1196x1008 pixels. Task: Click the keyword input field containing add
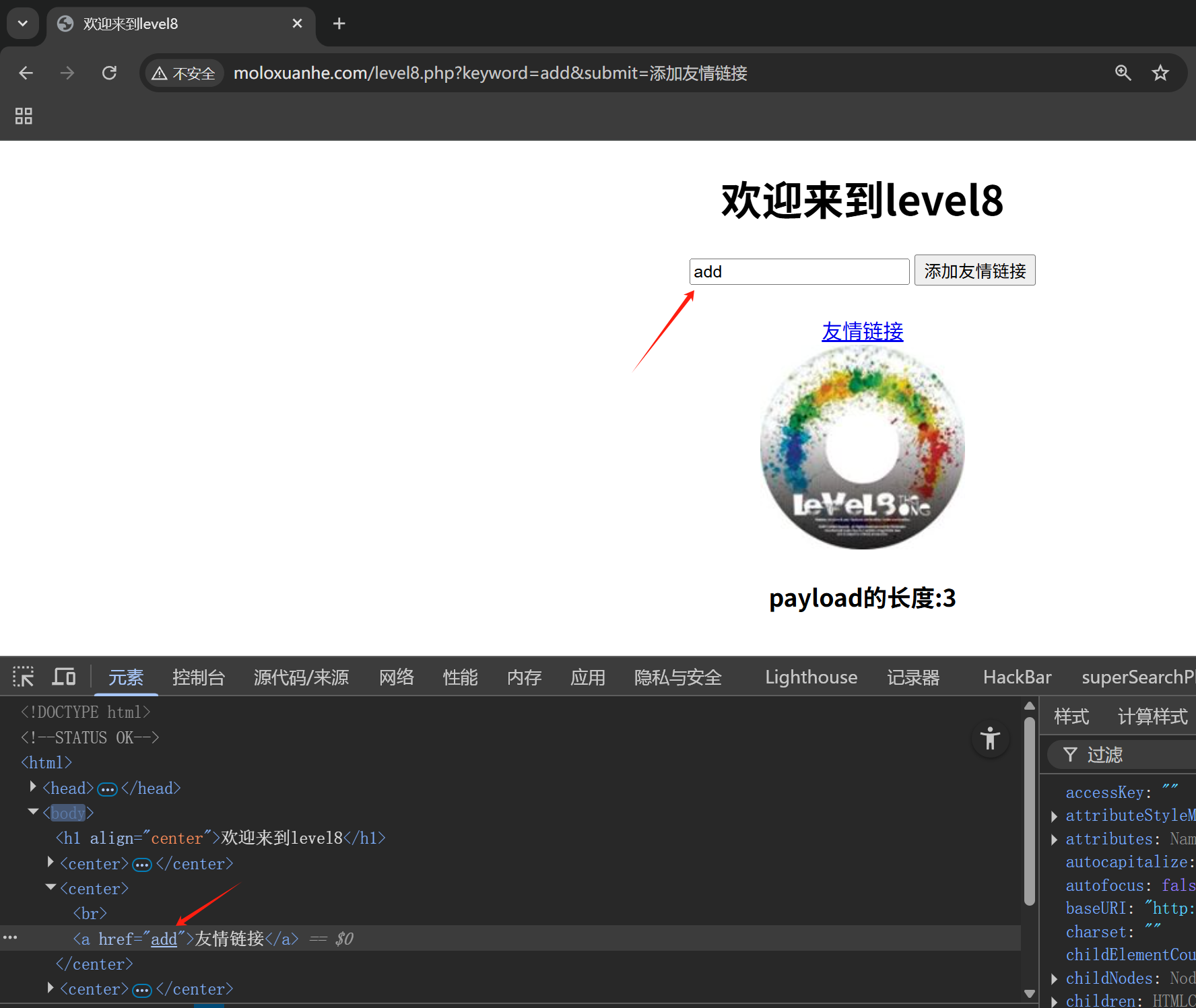tap(799, 271)
